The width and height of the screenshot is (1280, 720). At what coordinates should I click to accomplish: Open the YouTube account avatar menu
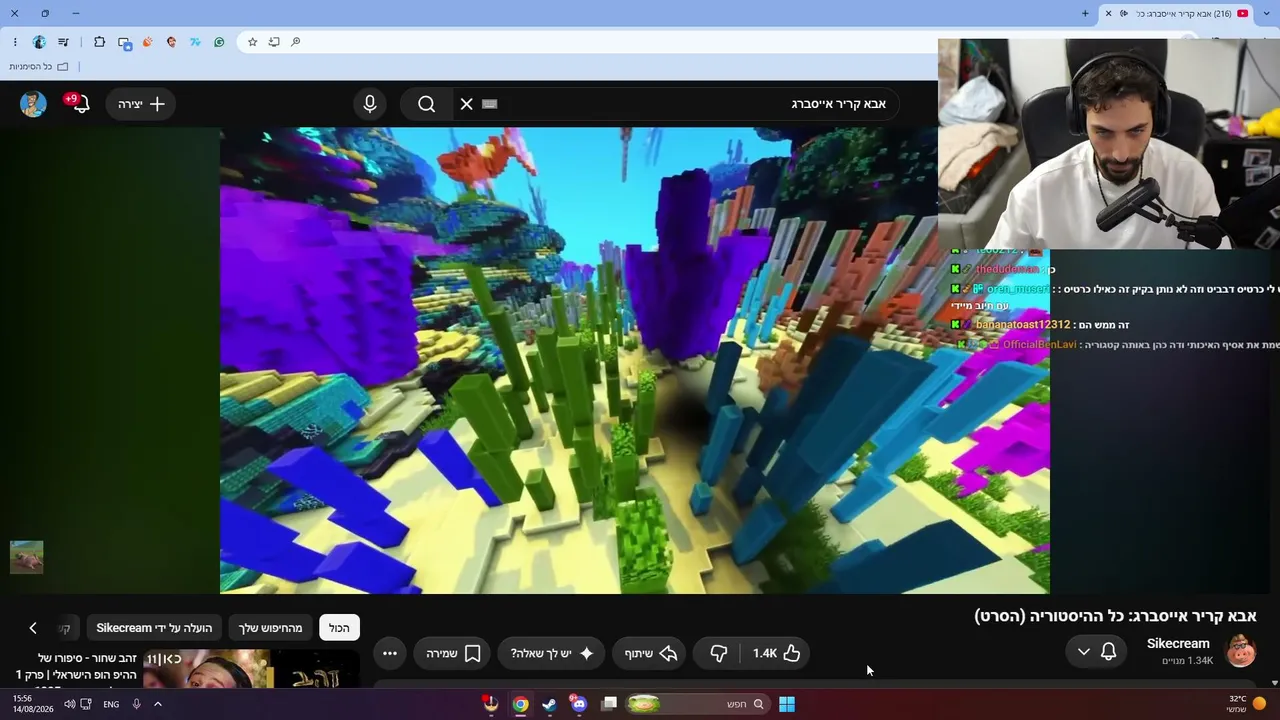pyautogui.click(x=33, y=104)
